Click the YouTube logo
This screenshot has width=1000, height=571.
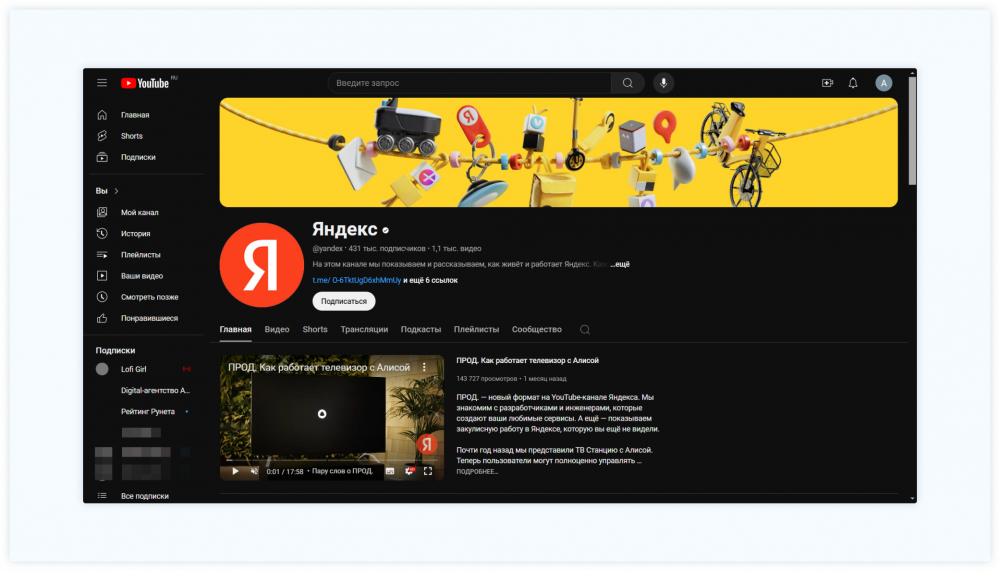(145, 83)
